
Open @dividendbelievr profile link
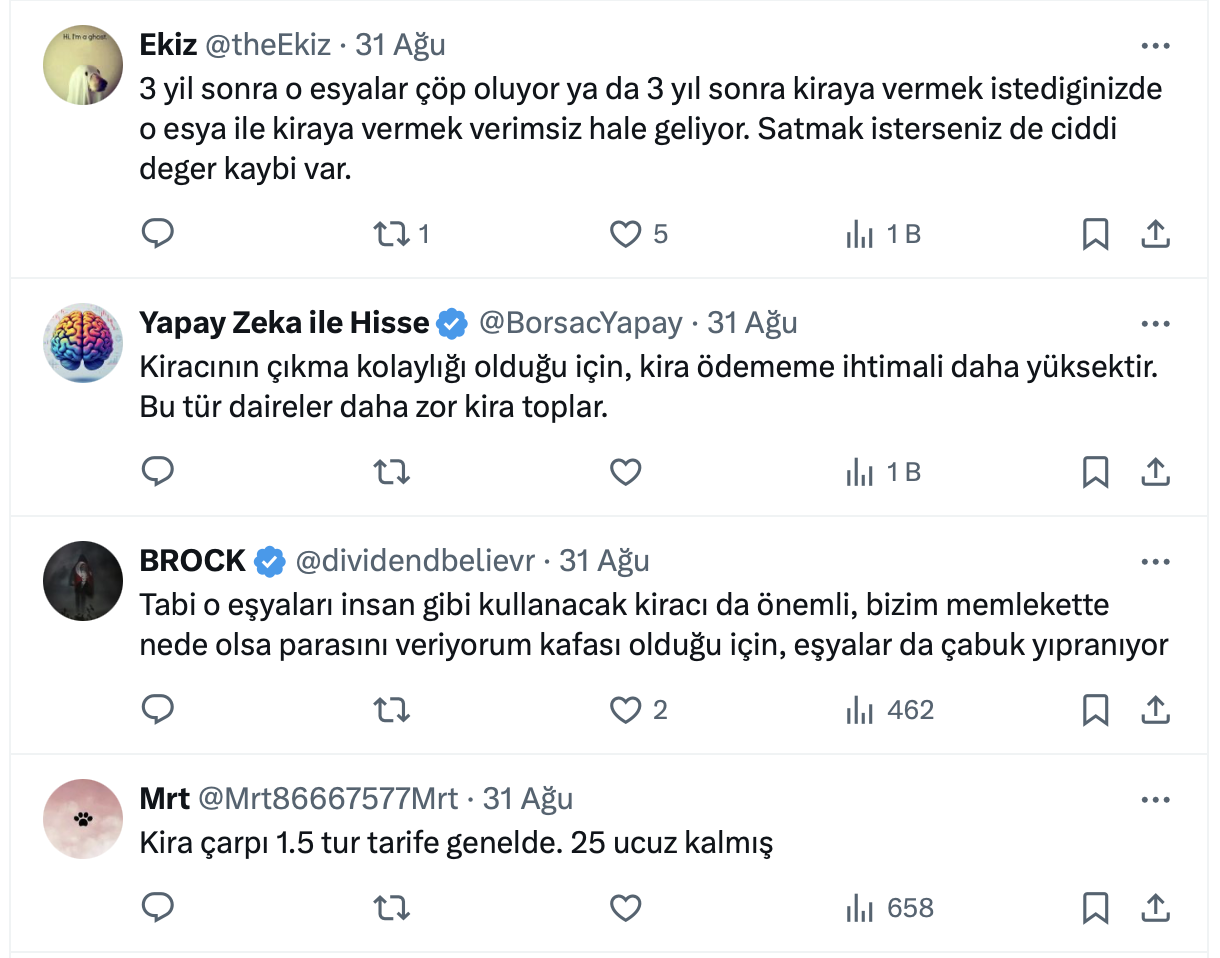click(415, 562)
